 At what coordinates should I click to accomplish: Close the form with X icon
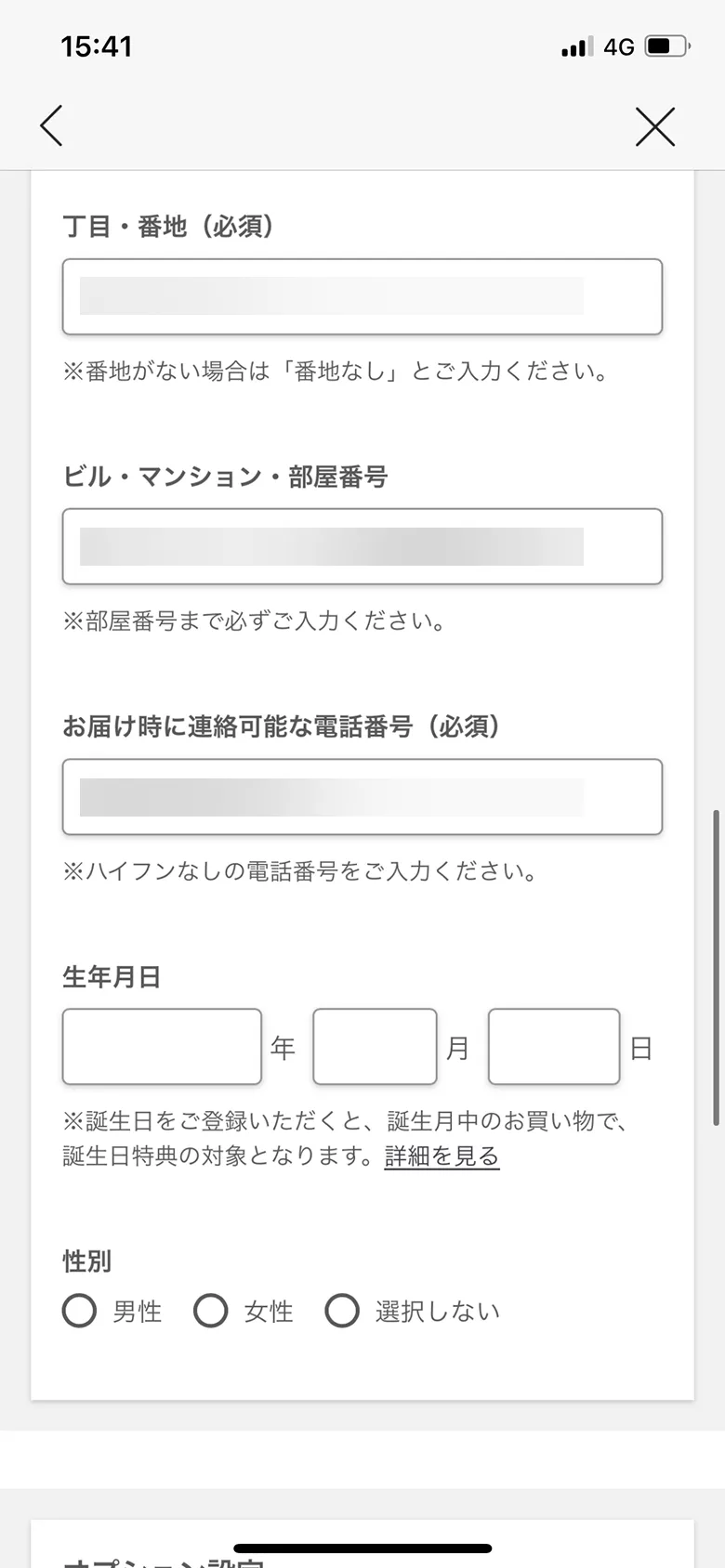pyautogui.click(x=655, y=126)
